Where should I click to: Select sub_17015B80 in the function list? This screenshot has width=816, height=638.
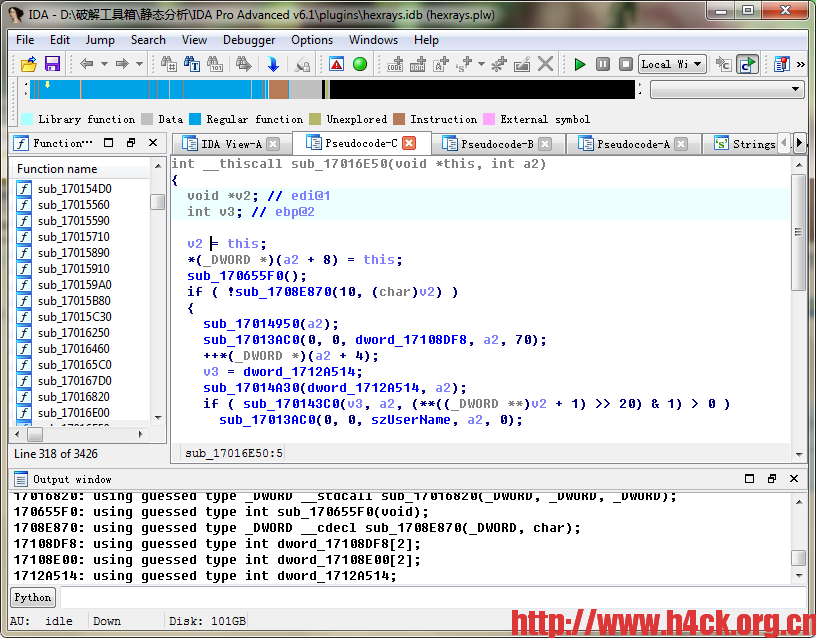75,301
